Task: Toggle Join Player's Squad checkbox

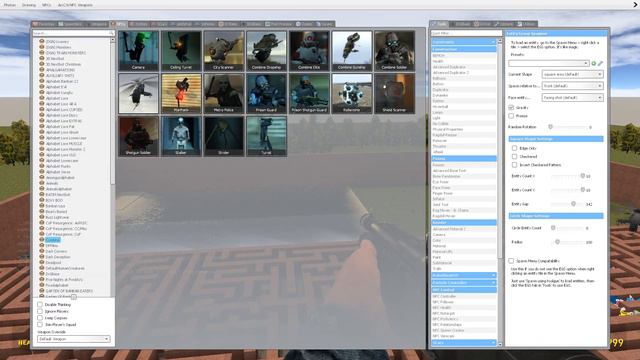Action: [x=40, y=324]
